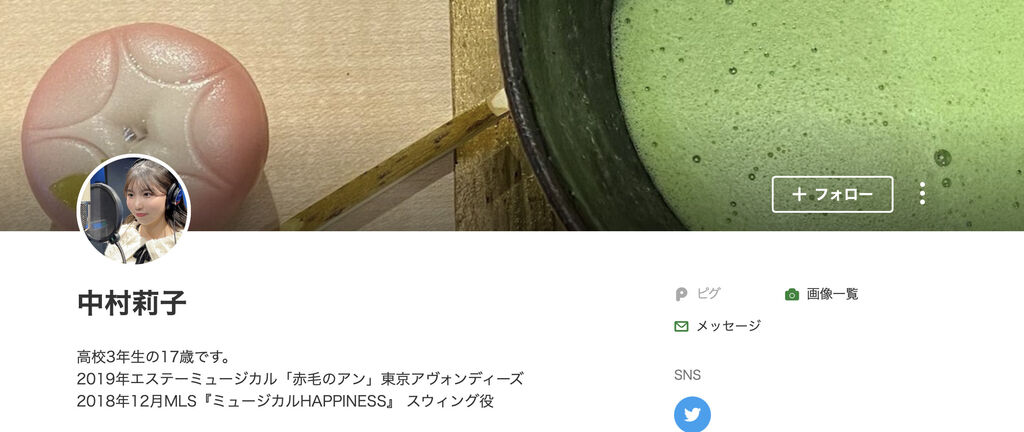
Task: Open the circular profile avatar photo
Action: tap(134, 210)
